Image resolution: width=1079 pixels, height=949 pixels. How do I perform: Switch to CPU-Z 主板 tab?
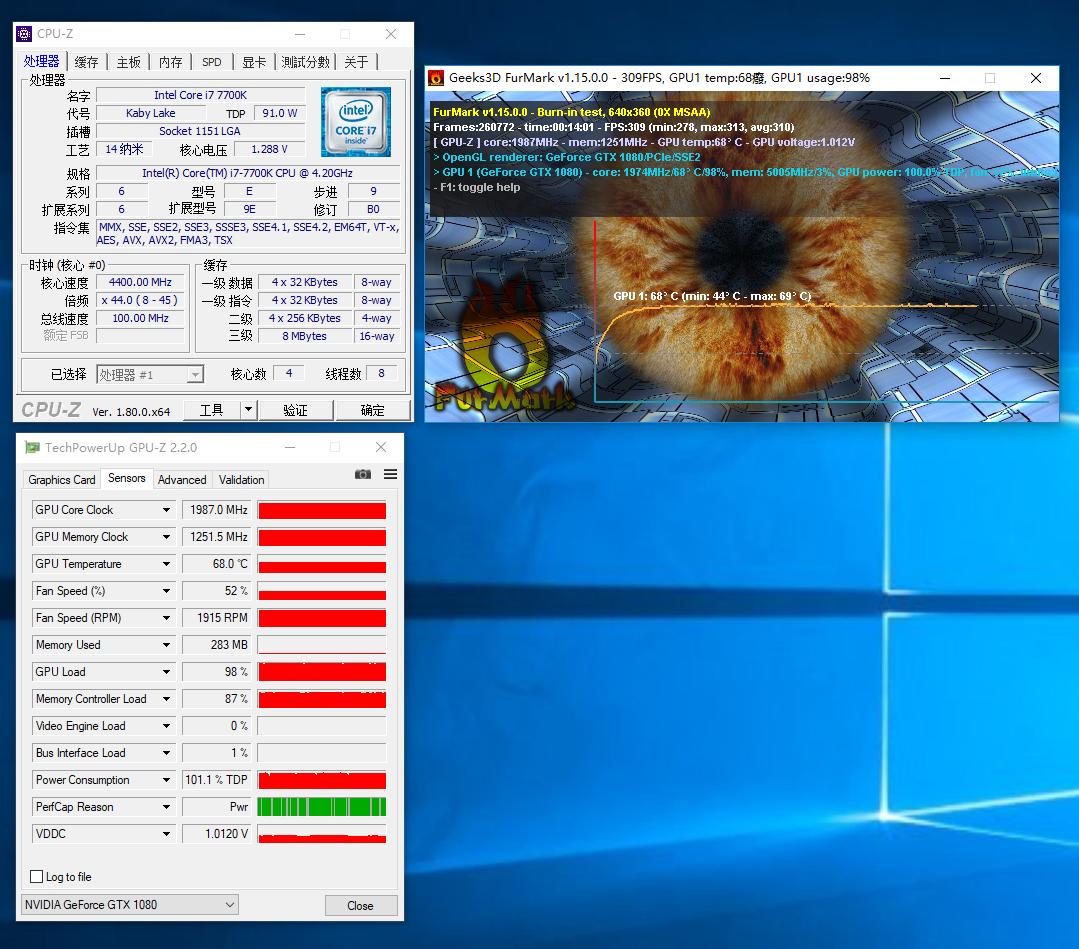[128, 62]
